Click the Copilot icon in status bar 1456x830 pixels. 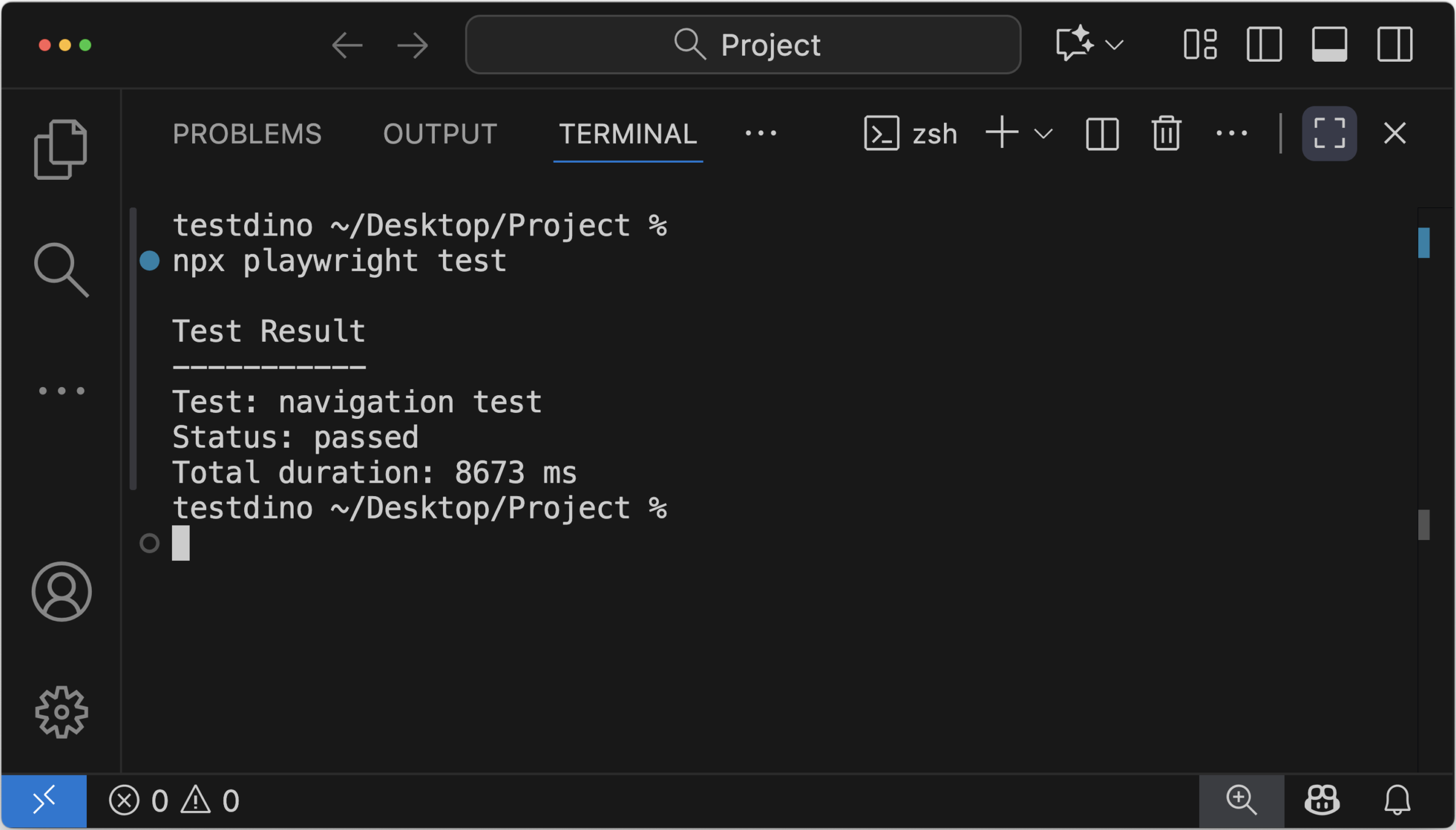click(1321, 800)
